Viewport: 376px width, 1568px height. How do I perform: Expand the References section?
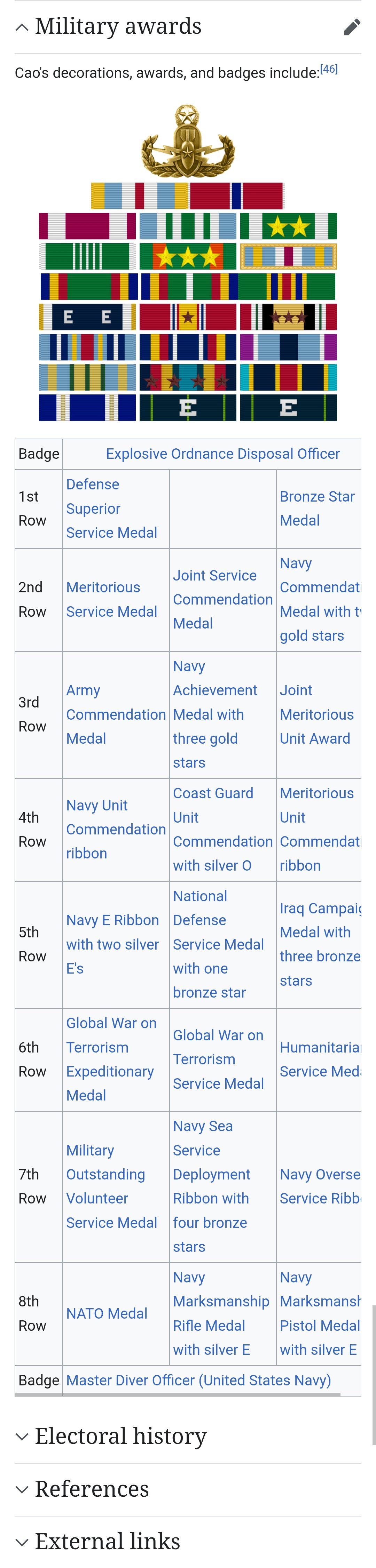22,1489
